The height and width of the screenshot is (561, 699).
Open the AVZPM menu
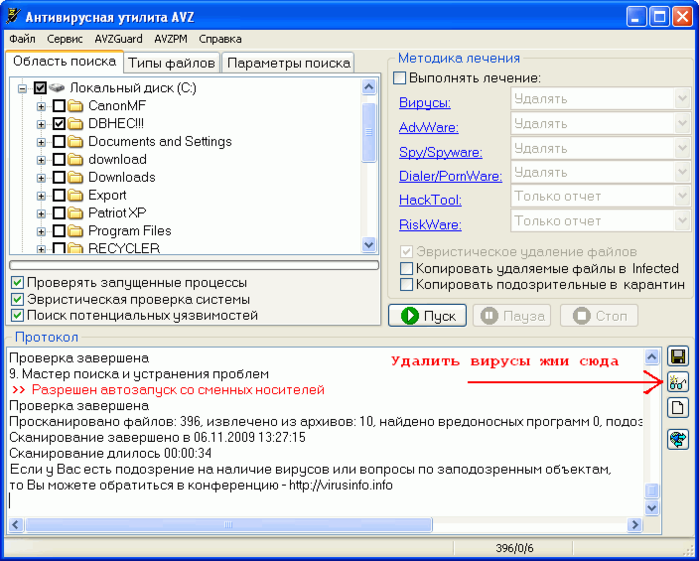pos(171,39)
